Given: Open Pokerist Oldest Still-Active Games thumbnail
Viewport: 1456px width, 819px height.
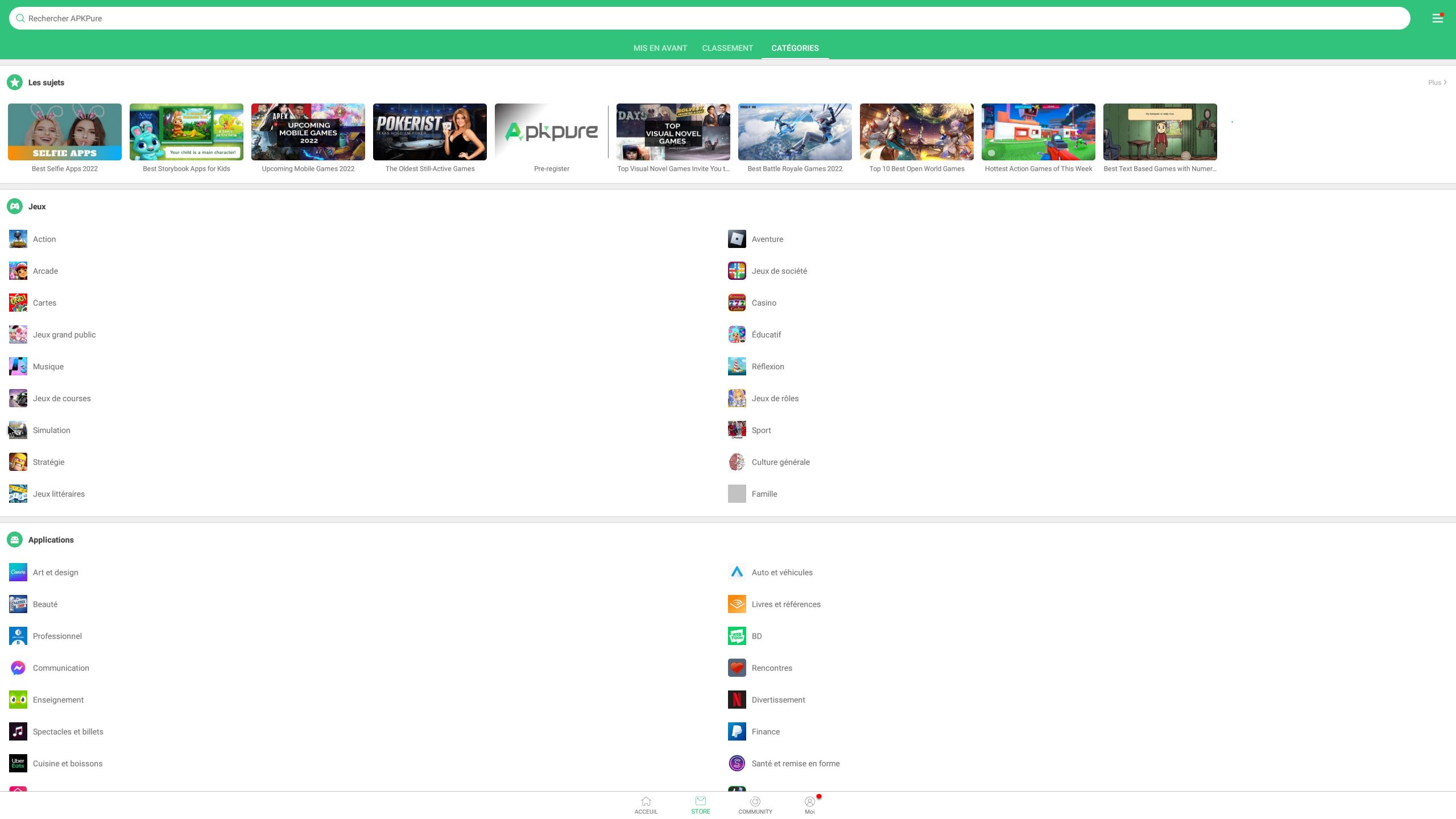Looking at the screenshot, I should [x=429, y=132].
